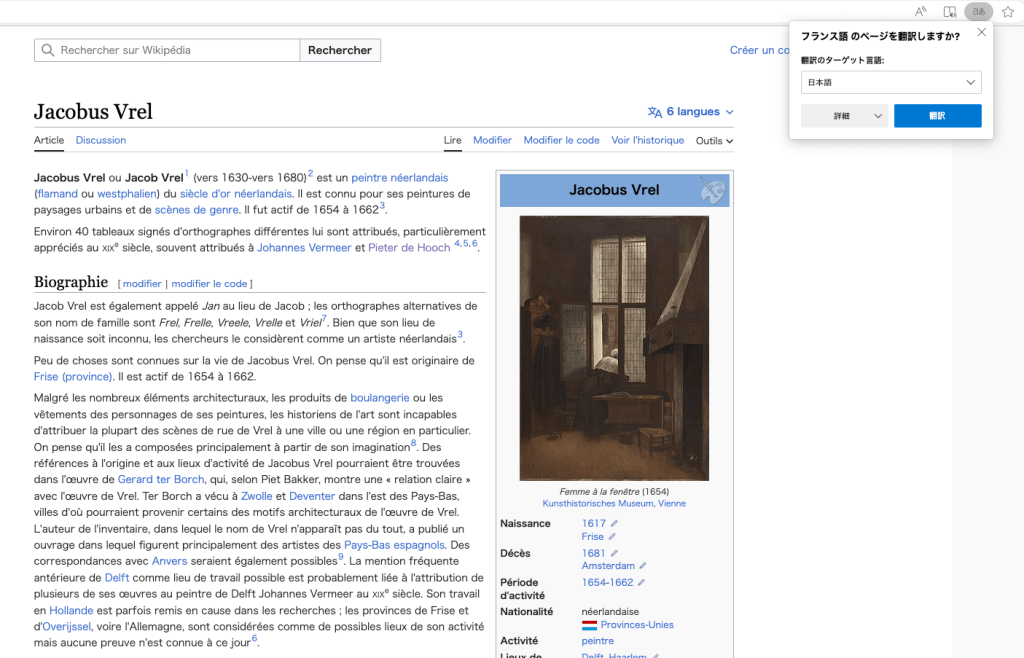Viewport: 1024px width, 658px height.
Task: Expand the 詳細 options dropdown
Action: [844, 116]
